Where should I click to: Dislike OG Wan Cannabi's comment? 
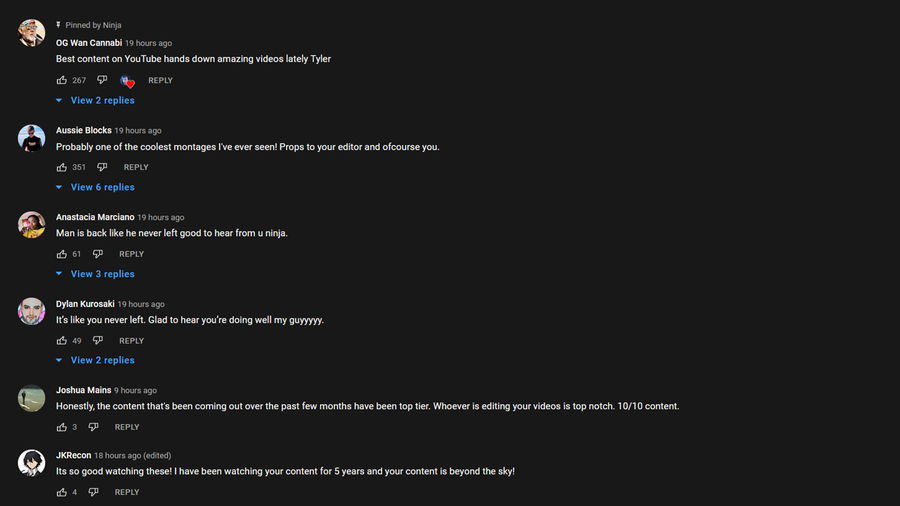pyautogui.click(x=102, y=80)
